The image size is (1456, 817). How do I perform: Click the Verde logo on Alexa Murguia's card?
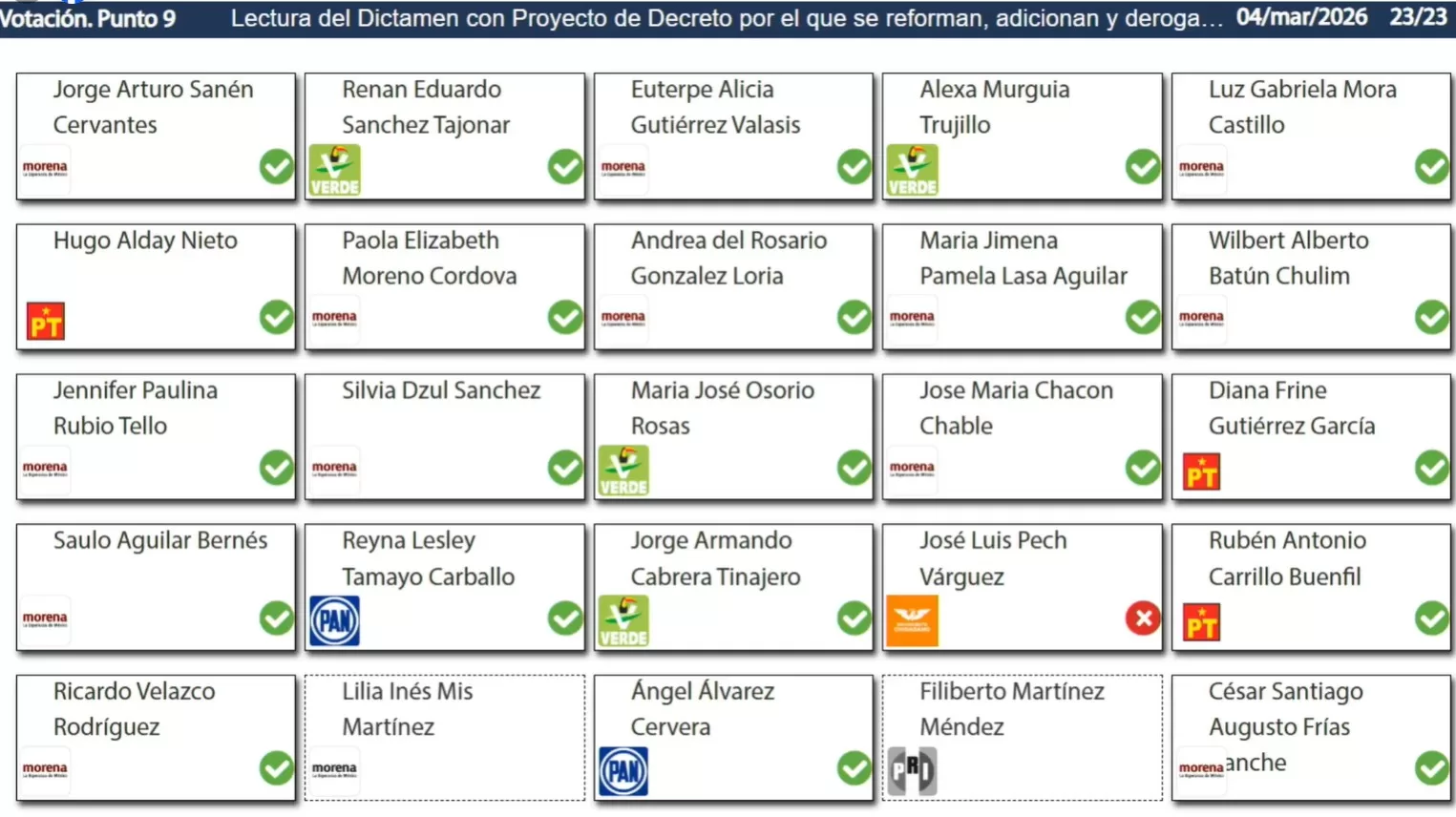pos(912,170)
